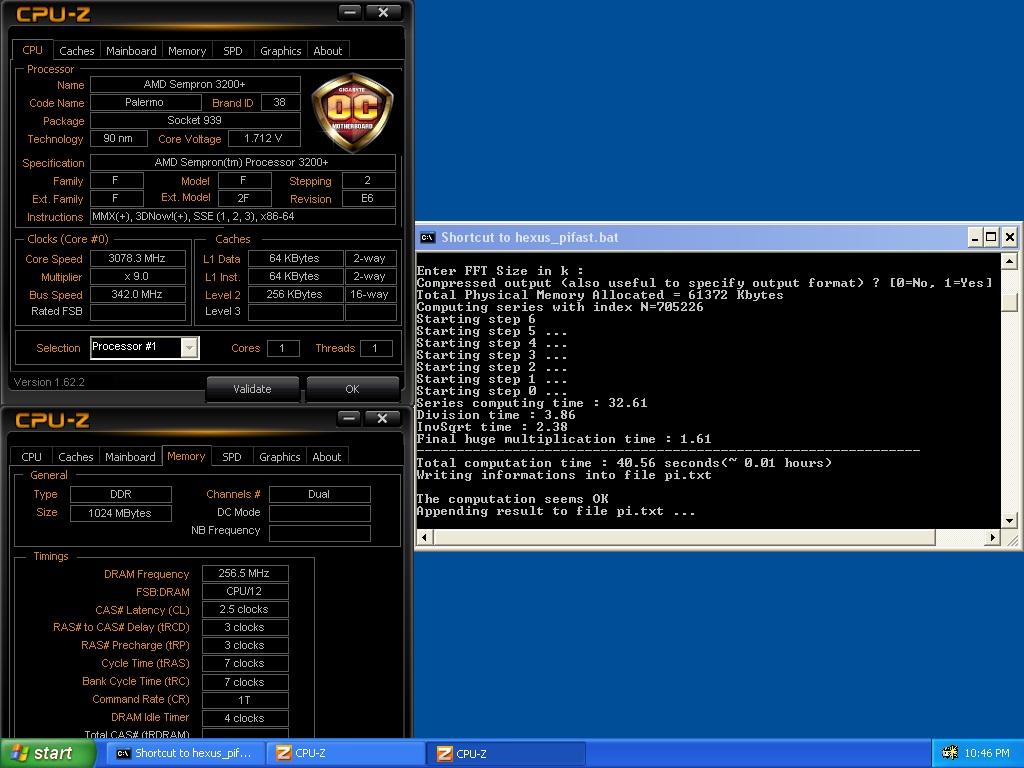Viewport: 1024px width, 768px height.
Task: Open Graphics tab in upper CPU-Z window
Action: 281,51
